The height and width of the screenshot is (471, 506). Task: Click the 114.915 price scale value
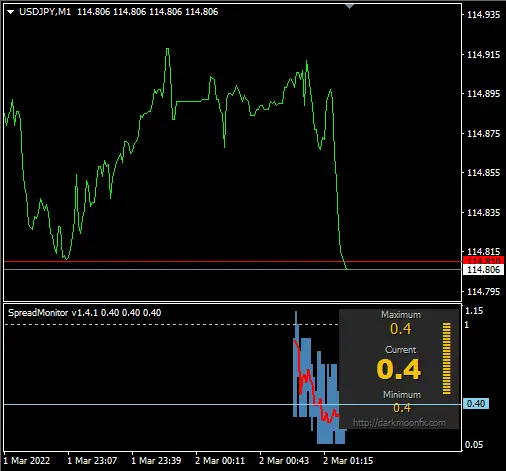(483, 55)
